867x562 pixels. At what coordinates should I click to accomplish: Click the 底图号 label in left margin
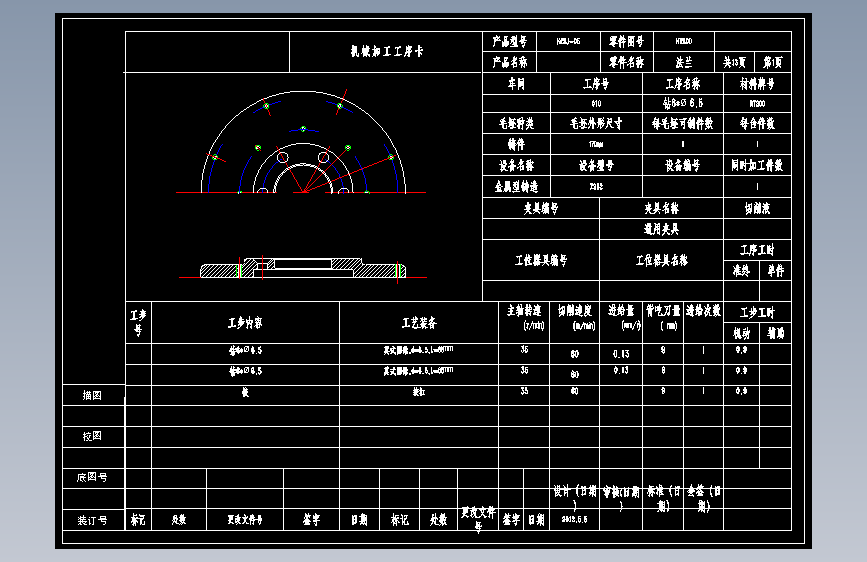(91, 478)
